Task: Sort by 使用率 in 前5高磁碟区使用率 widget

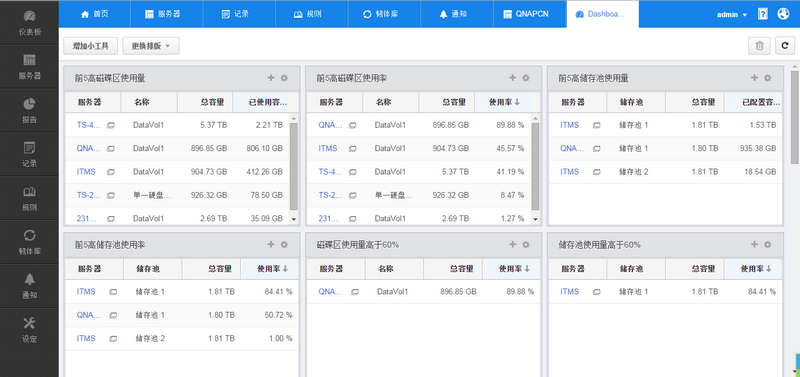Action: (x=503, y=102)
